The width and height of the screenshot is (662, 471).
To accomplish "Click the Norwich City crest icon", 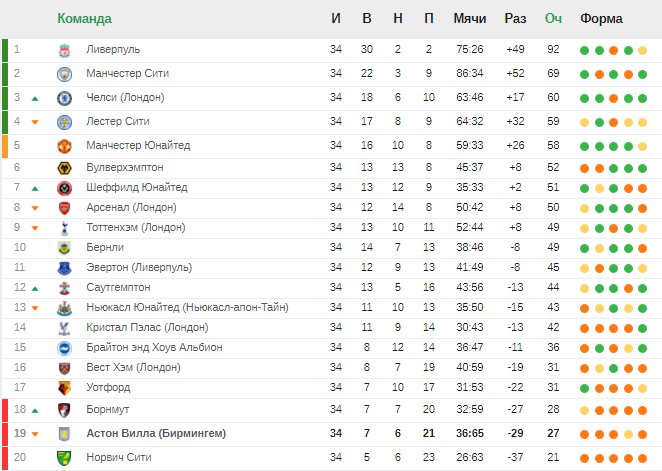I will click(x=64, y=458).
